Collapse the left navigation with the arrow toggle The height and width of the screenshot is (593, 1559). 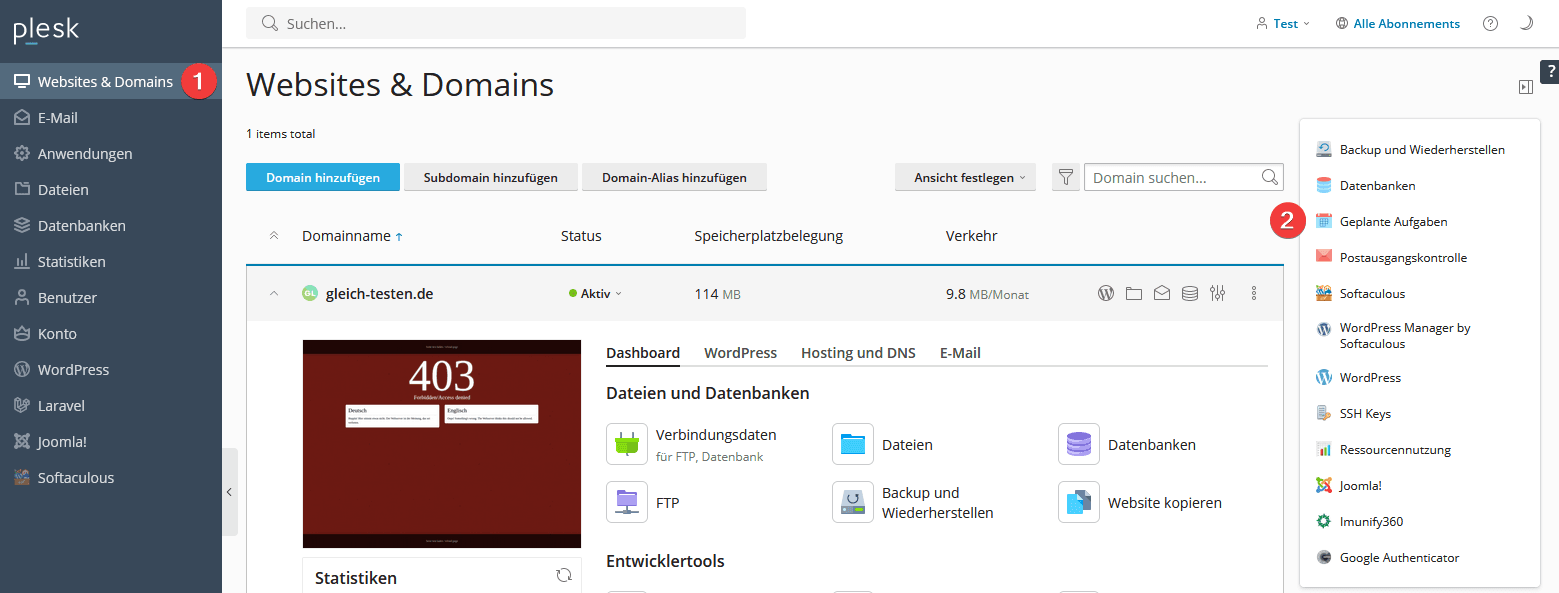pyautogui.click(x=231, y=491)
